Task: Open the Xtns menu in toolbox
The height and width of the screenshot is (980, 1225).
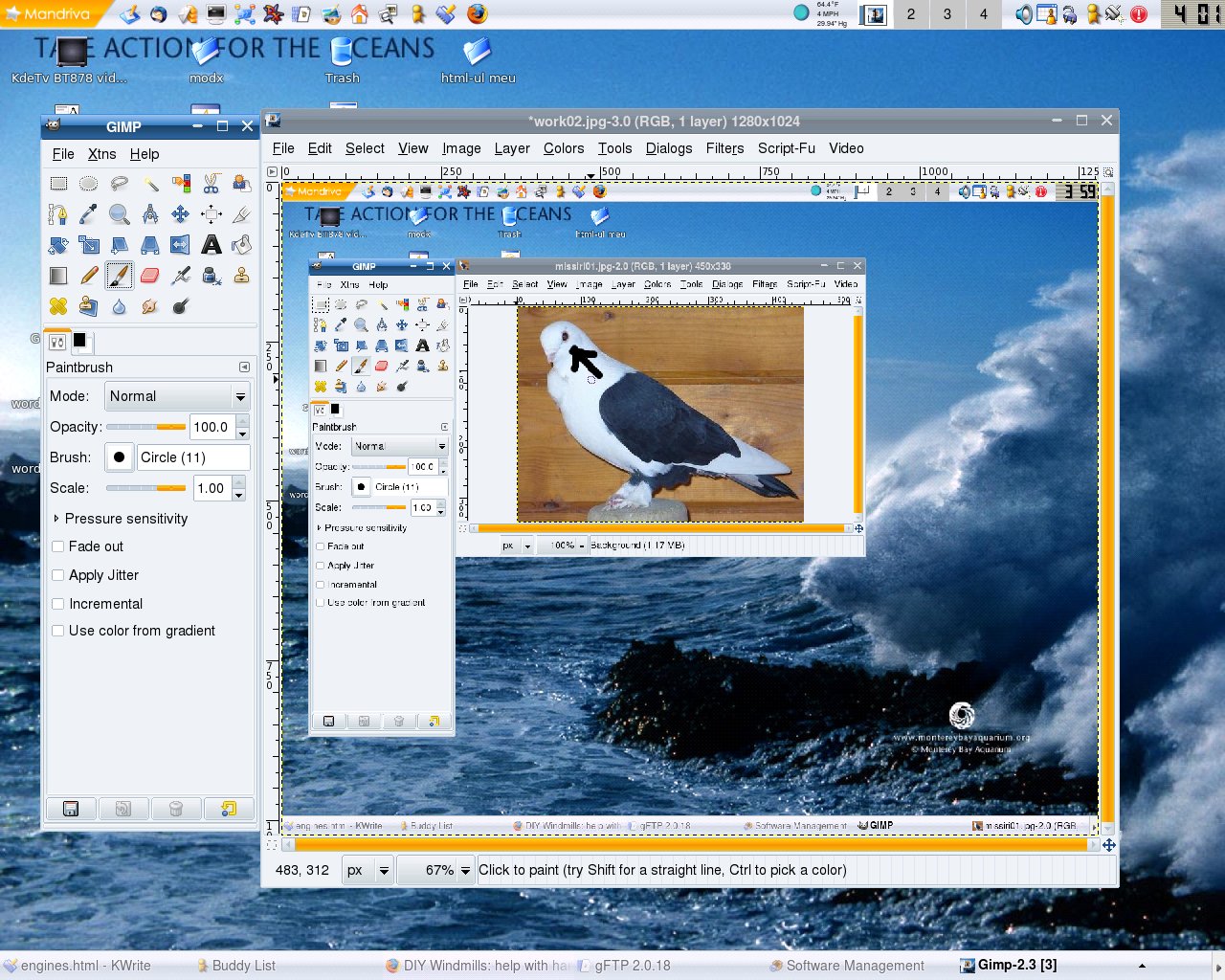Action: pos(101,154)
